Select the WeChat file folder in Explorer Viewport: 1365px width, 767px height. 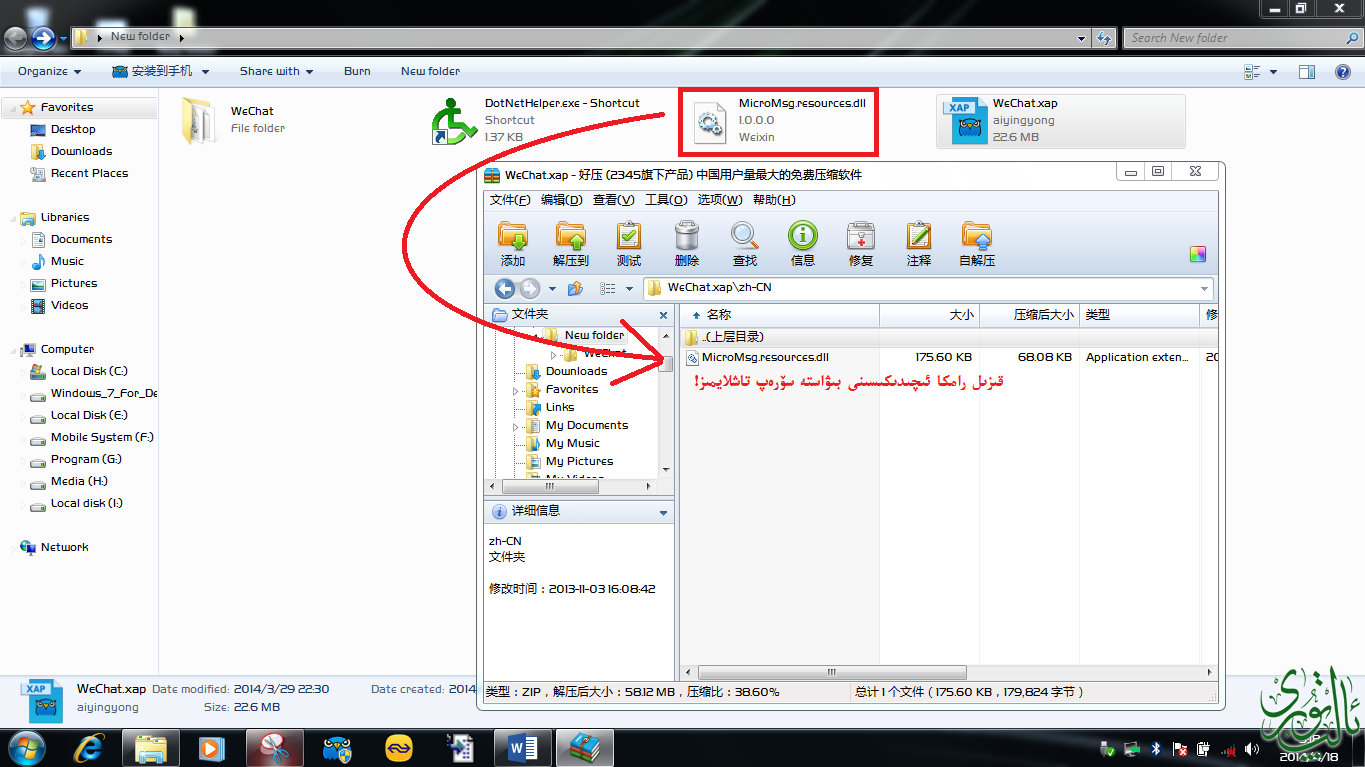[234, 120]
